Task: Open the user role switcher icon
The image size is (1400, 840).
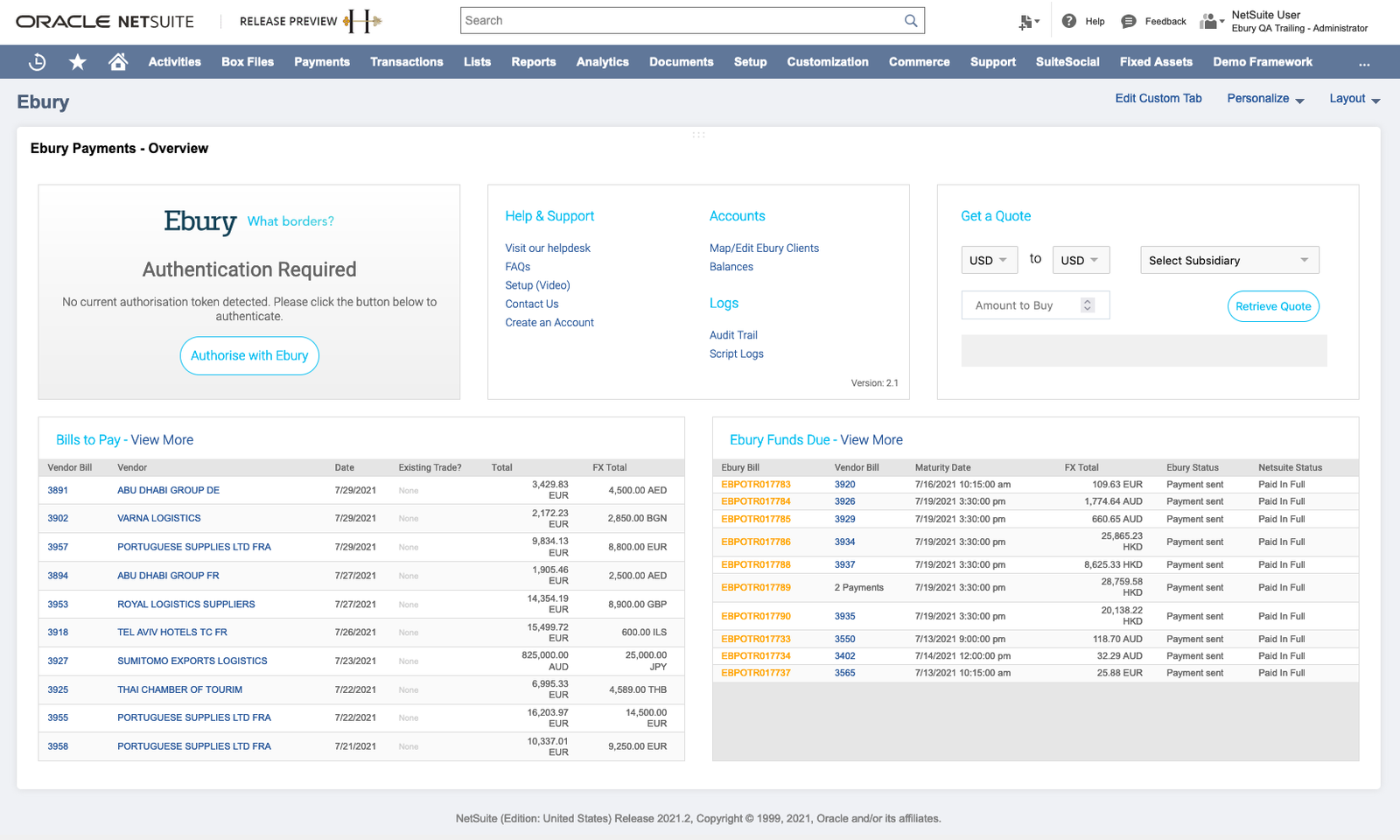Action: pos(1212,21)
